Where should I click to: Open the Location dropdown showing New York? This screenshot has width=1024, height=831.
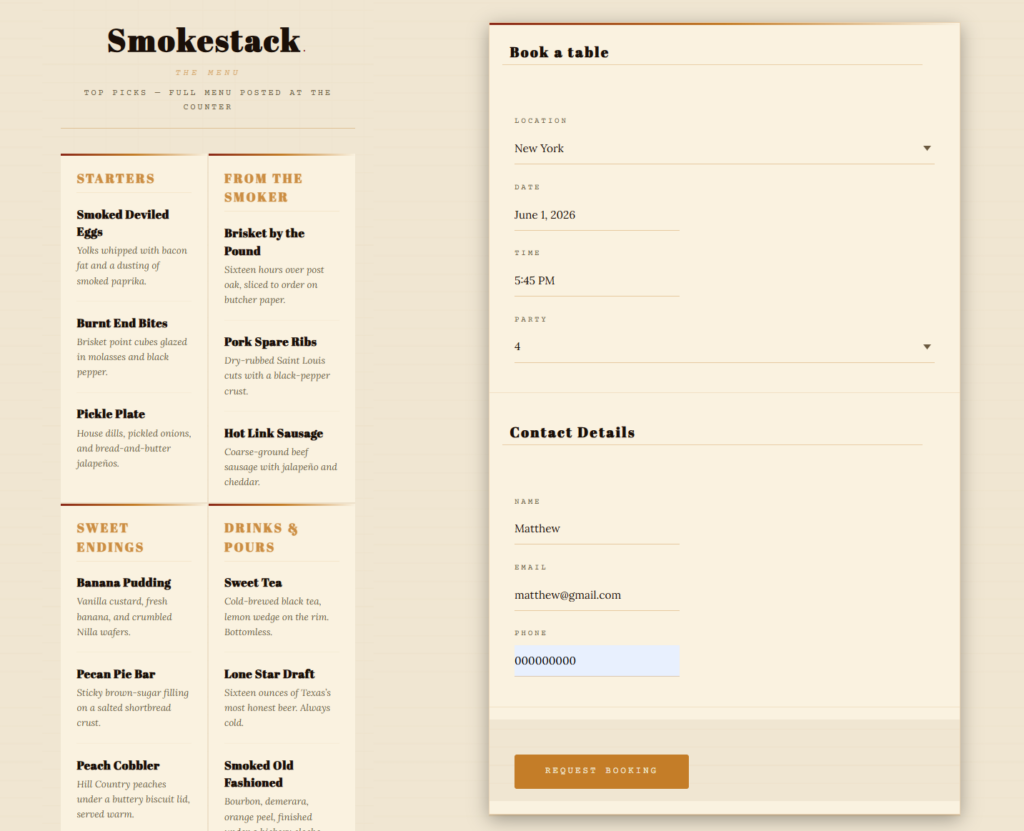[724, 148]
